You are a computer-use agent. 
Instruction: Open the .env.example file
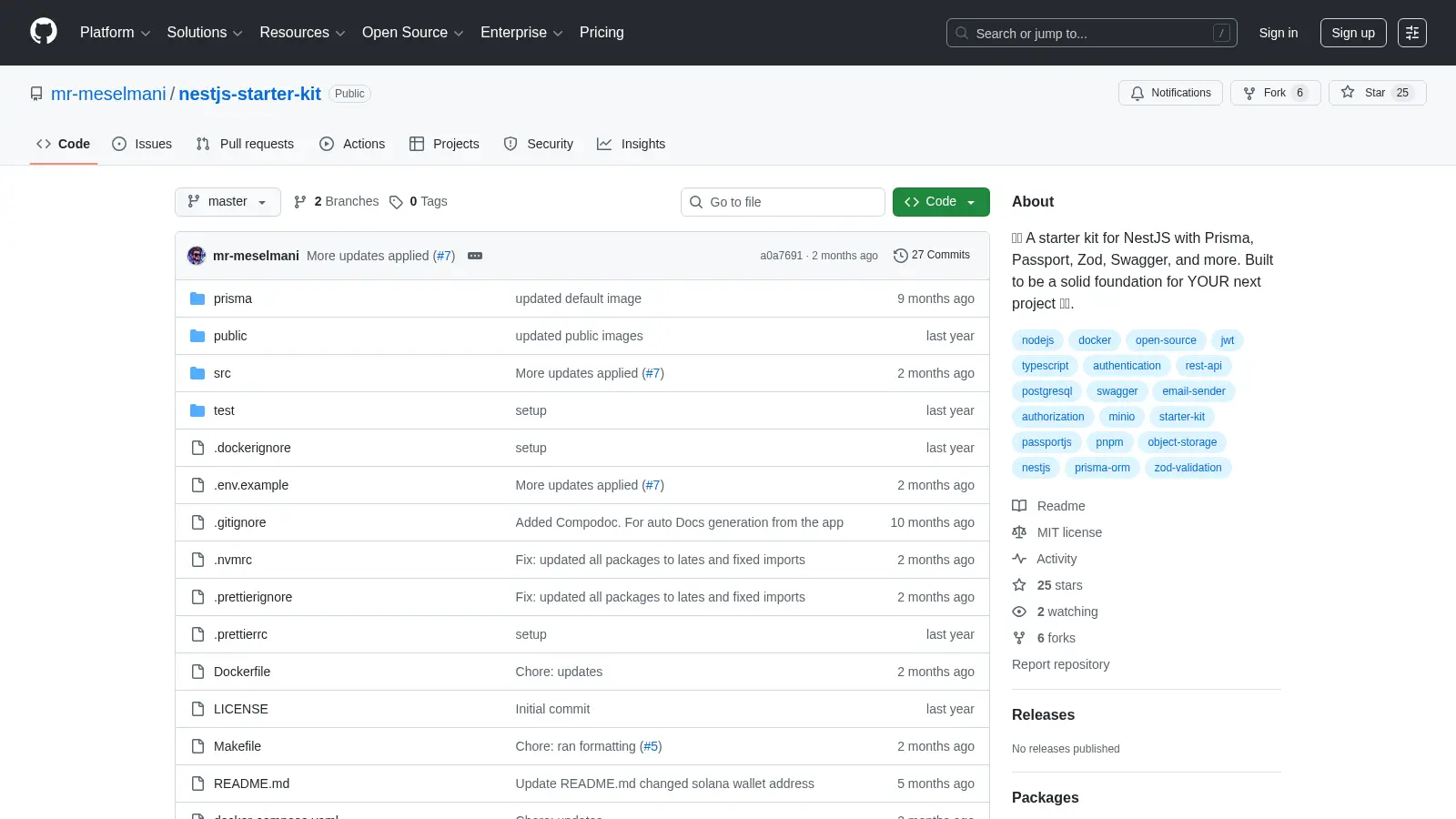(251, 485)
